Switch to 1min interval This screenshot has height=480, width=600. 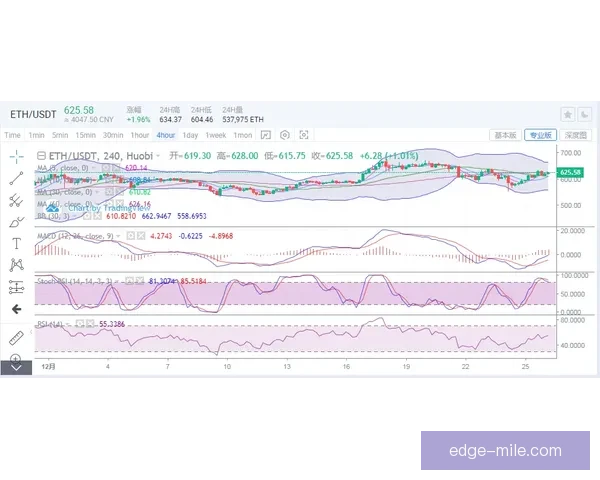tap(36, 135)
